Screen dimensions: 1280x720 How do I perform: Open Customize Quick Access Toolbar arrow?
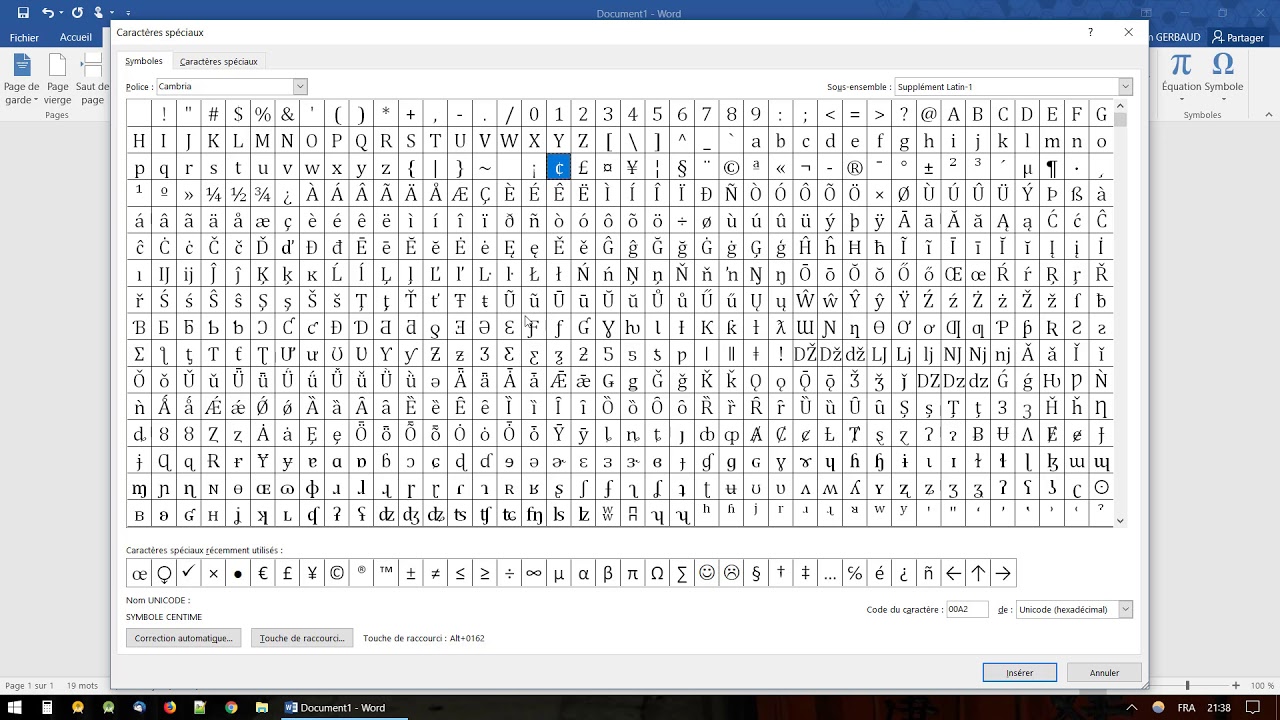pos(128,13)
